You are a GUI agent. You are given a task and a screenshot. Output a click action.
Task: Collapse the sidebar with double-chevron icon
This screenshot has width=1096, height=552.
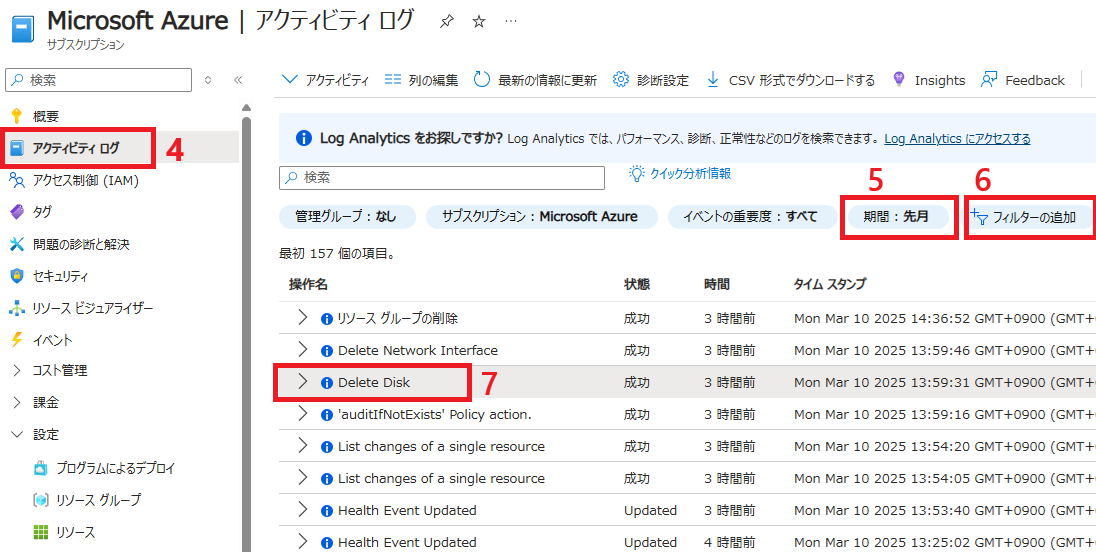238,80
